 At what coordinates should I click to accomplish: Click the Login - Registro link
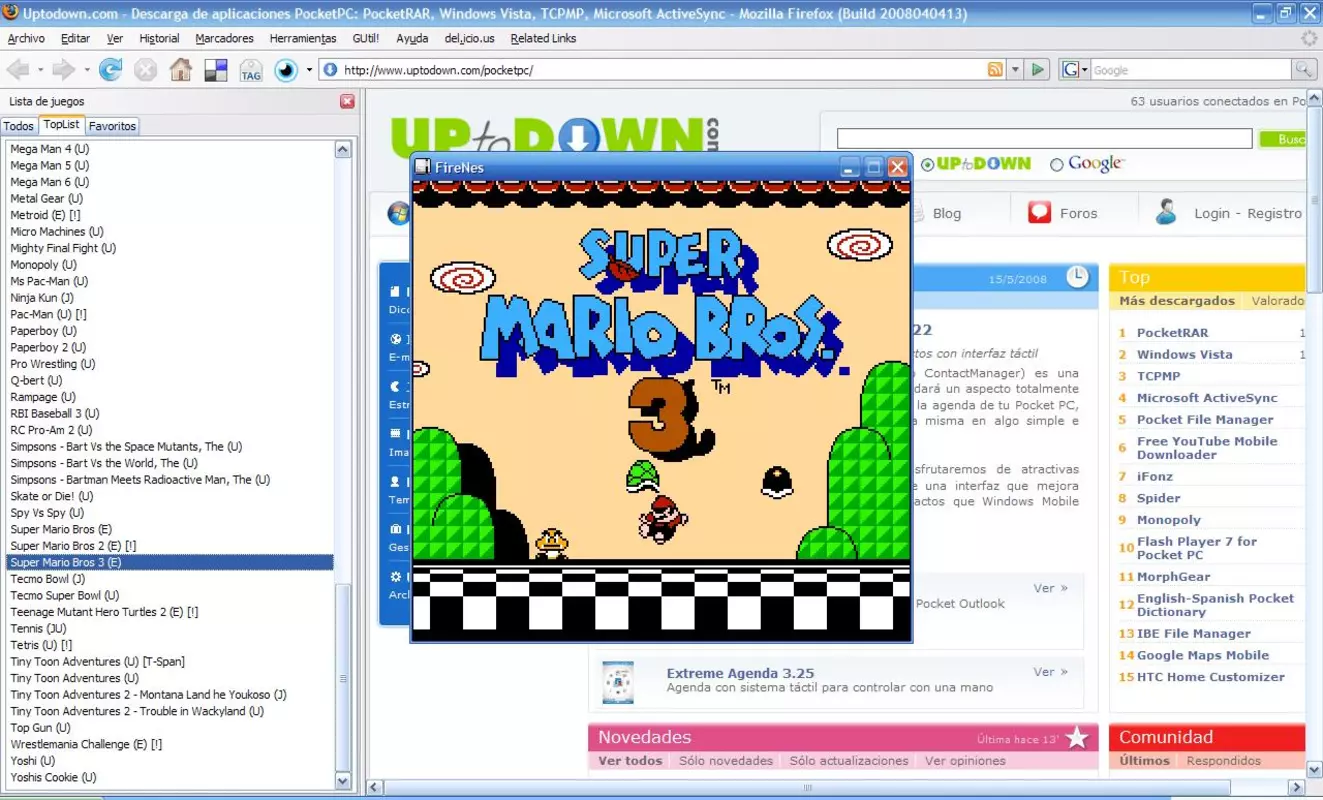point(1247,213)
